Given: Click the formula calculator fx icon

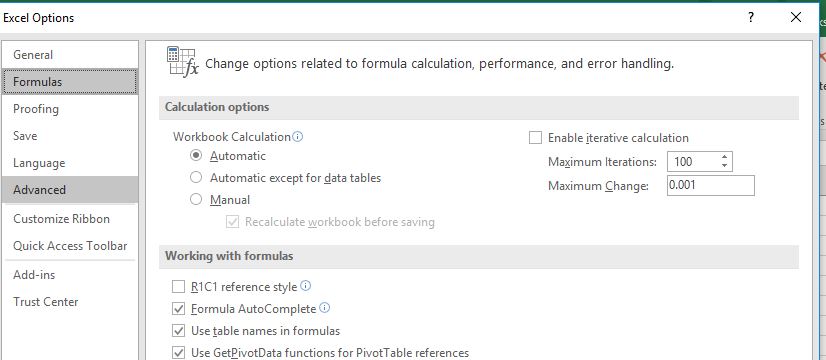Looking at the screenshot, I should coord(182,62).
